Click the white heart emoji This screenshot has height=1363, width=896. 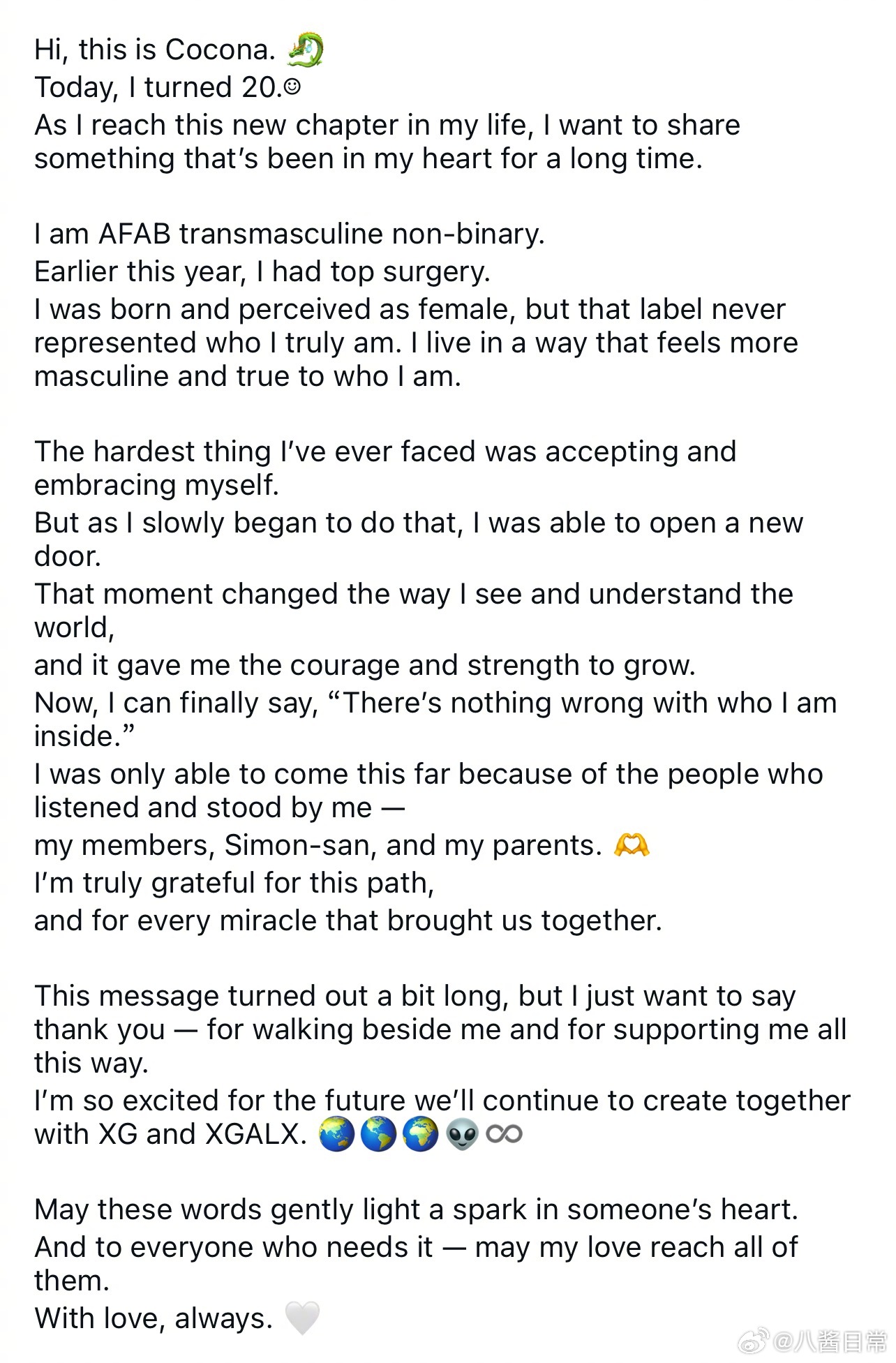302,1318
